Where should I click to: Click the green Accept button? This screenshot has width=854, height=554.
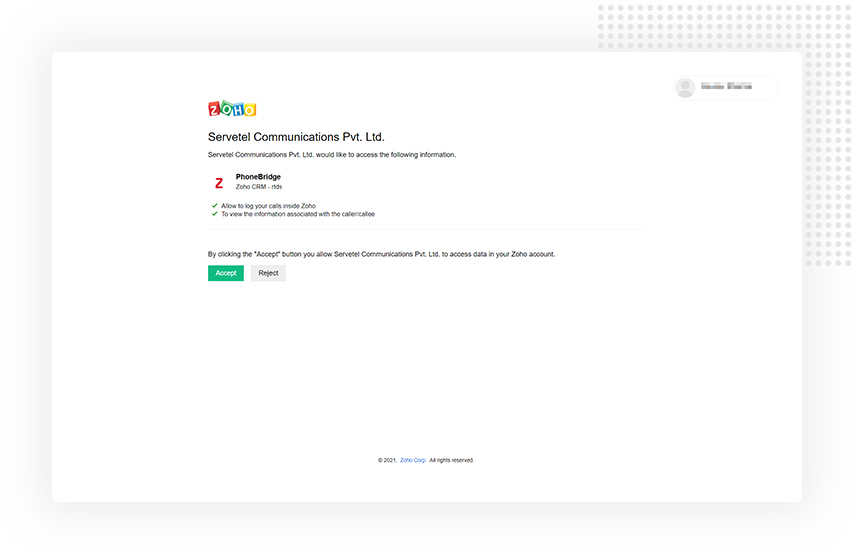click(x=225, y=273)
